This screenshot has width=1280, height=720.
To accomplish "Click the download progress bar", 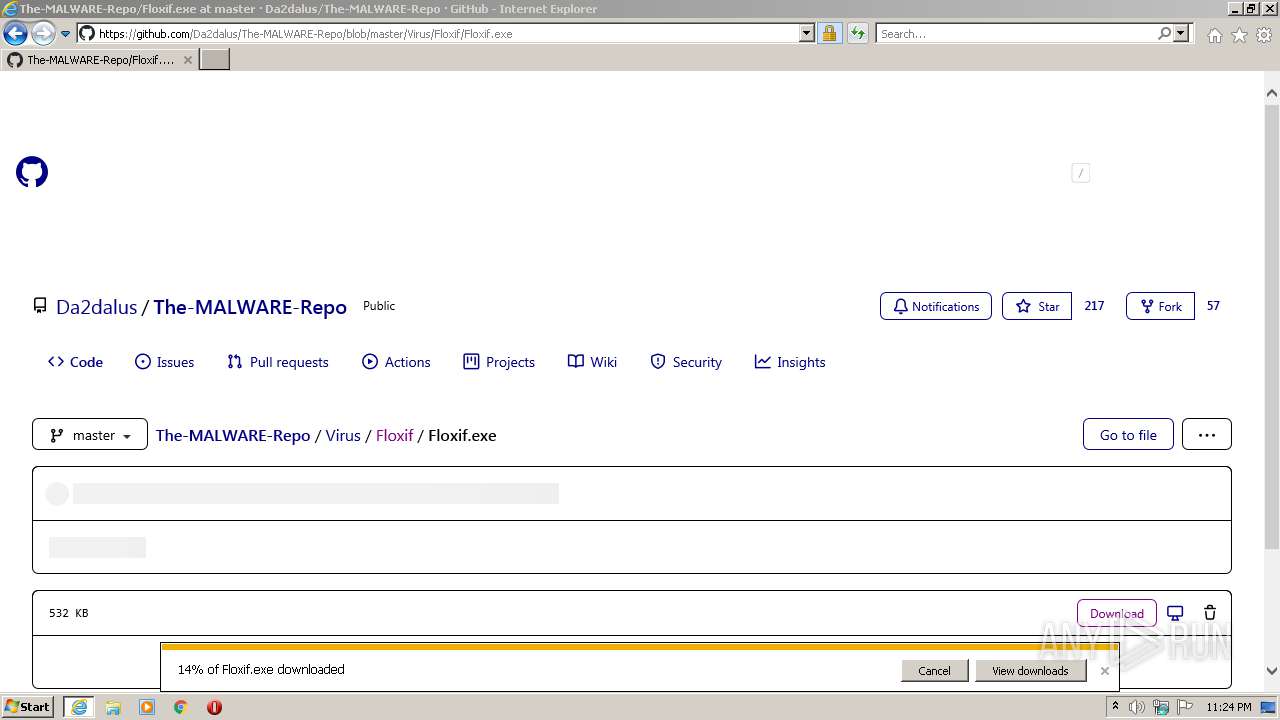I will click(x=639, y=647).
